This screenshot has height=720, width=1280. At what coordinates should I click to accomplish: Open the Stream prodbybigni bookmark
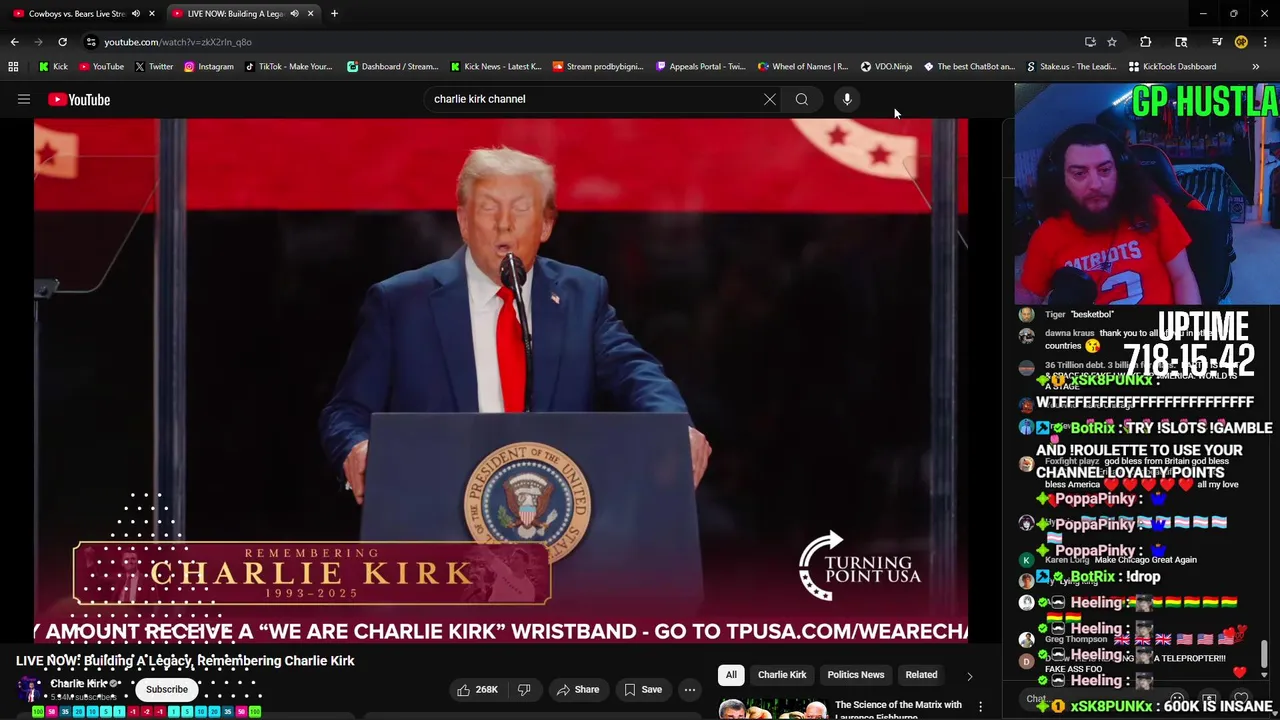click(597, 66)
